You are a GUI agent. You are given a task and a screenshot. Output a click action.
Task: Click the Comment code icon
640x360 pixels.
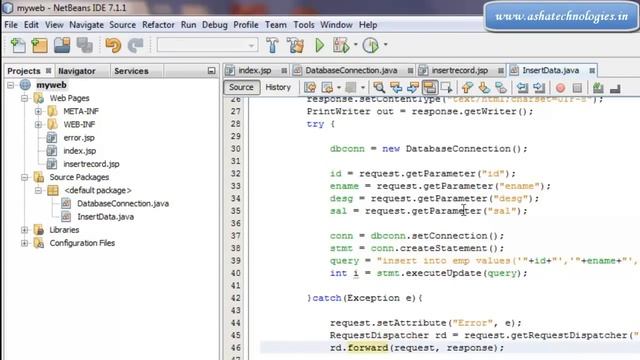[598, 87]
